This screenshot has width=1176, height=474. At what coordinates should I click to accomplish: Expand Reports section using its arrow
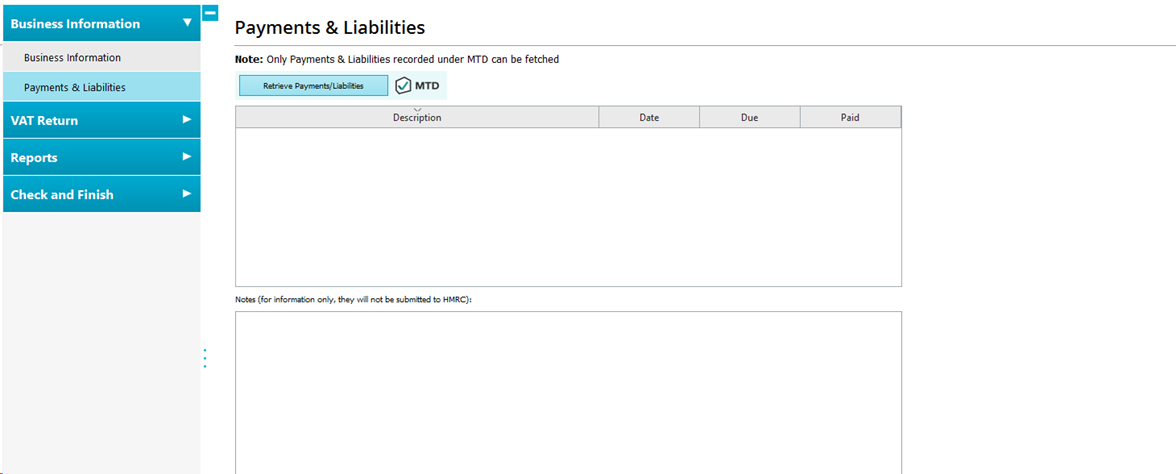pos(186,157)
